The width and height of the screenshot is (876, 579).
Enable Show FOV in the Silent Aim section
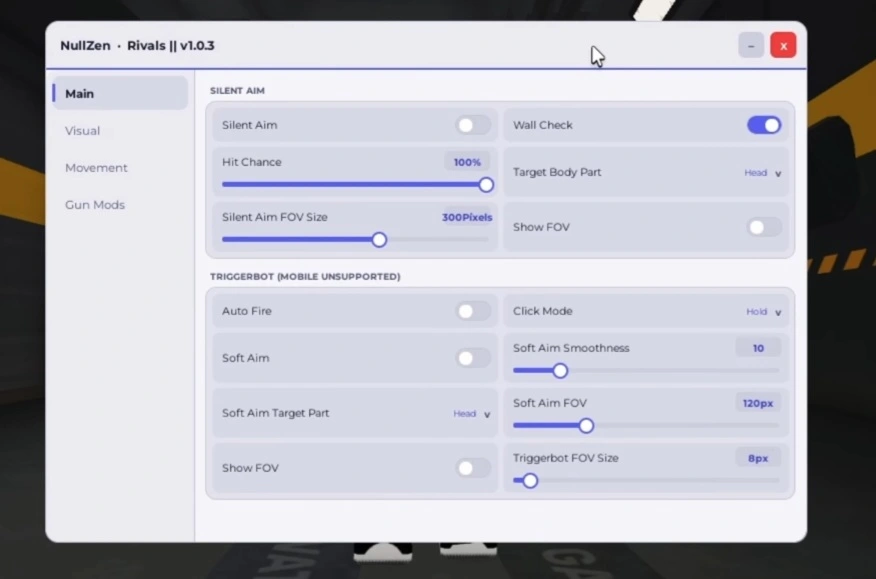[764, 227]
